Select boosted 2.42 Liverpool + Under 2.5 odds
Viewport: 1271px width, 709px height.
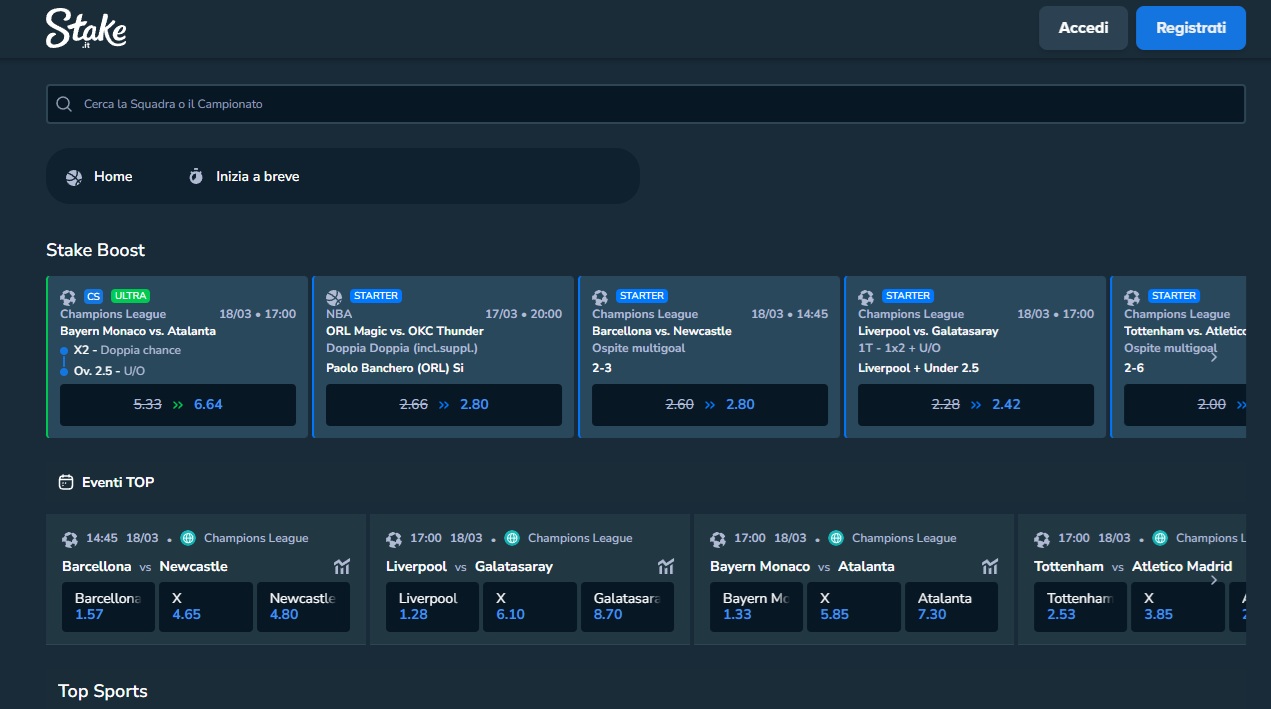[975, 405]
